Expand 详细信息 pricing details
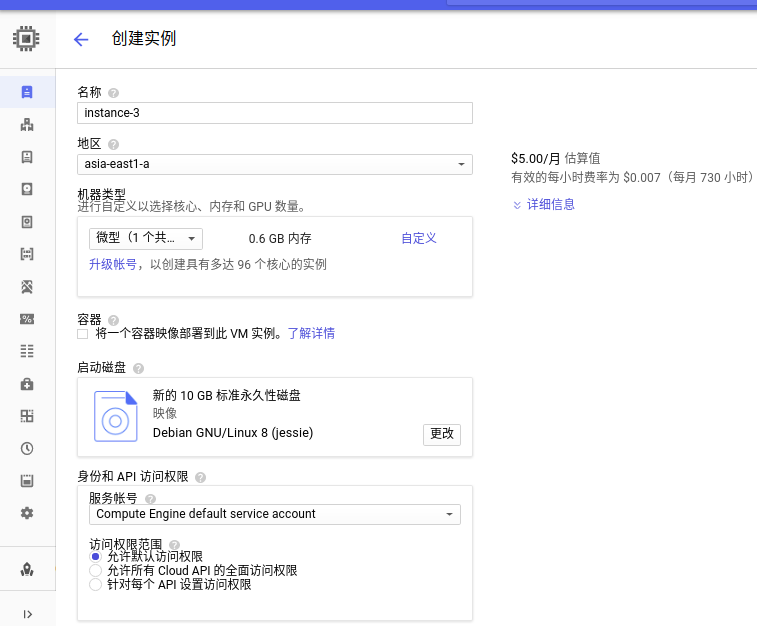 click(x=543, y=204)
